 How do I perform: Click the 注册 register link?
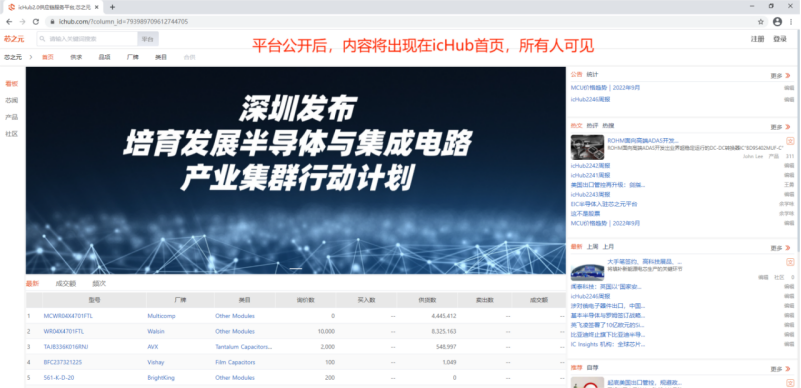coord(757,39)
